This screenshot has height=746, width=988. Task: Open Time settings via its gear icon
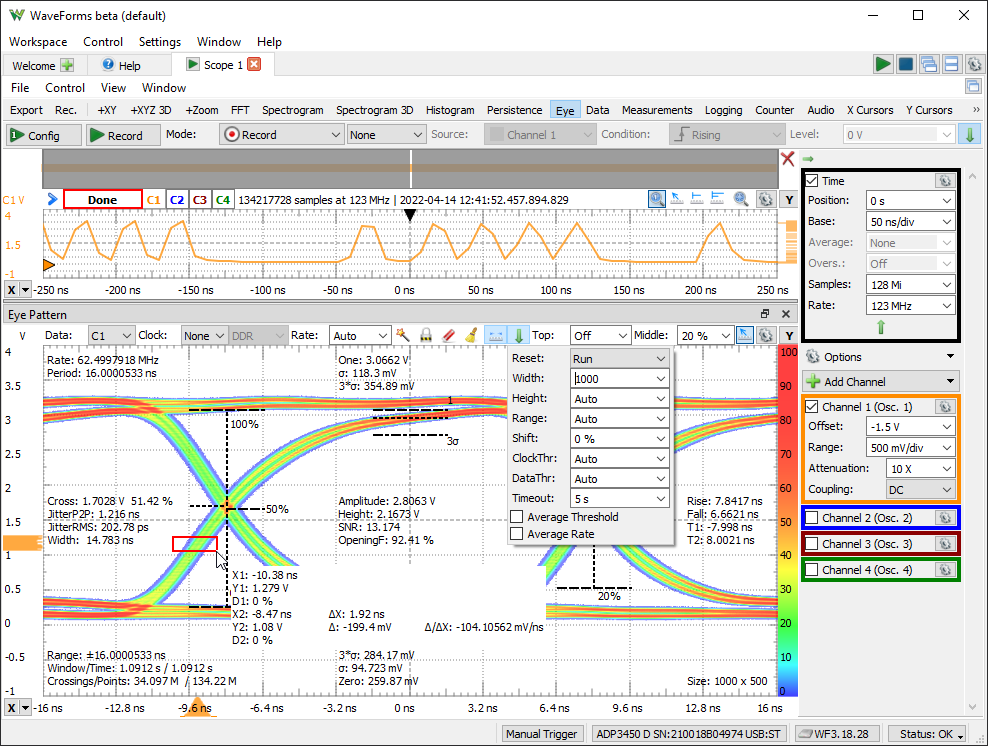(943, 181)
